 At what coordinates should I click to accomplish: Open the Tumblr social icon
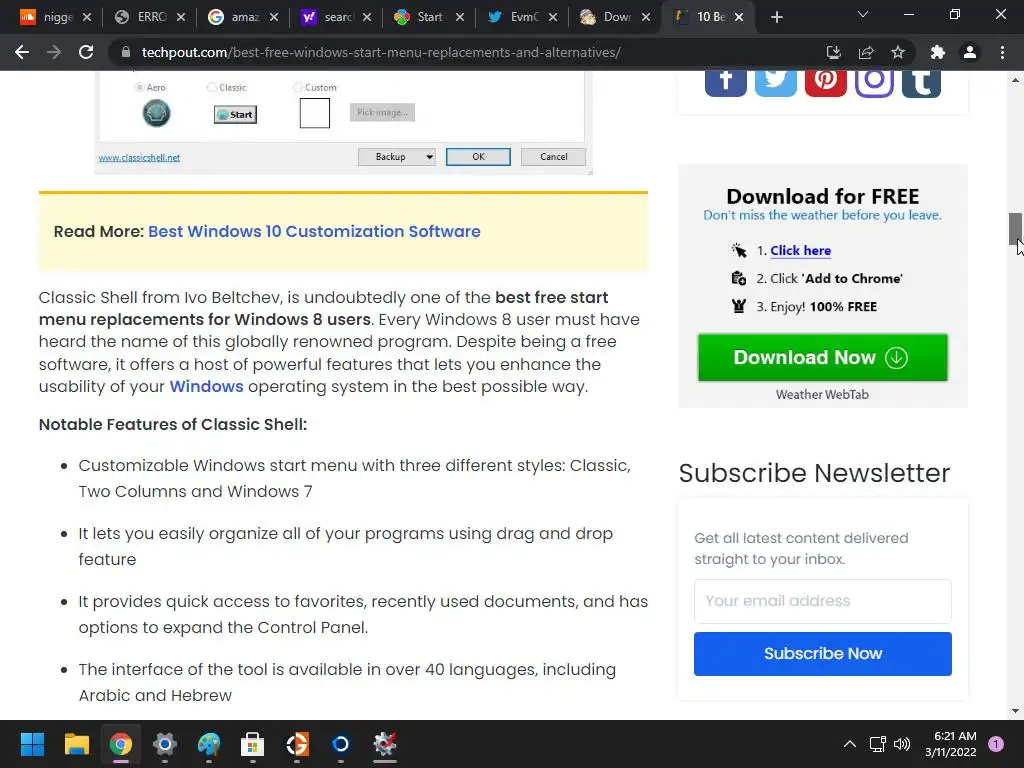(x=921, y=84)
